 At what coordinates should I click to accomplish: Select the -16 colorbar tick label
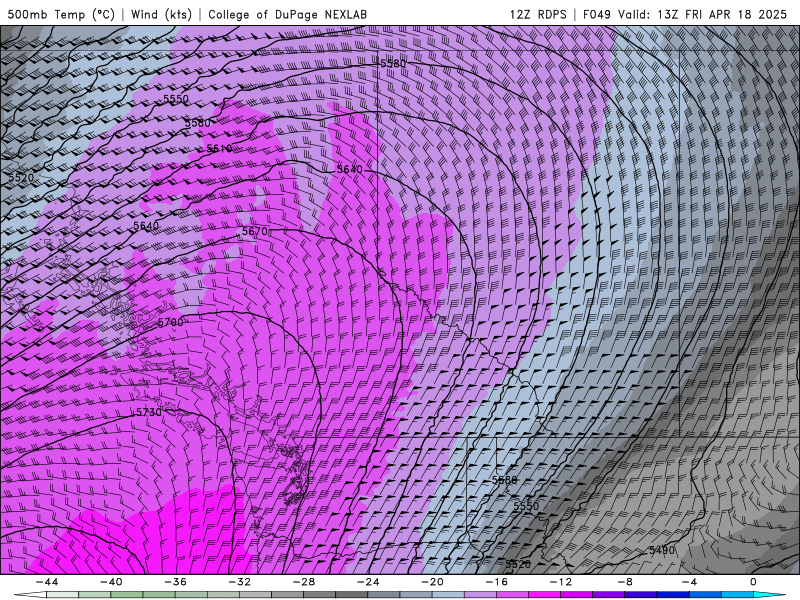point(497,582)
